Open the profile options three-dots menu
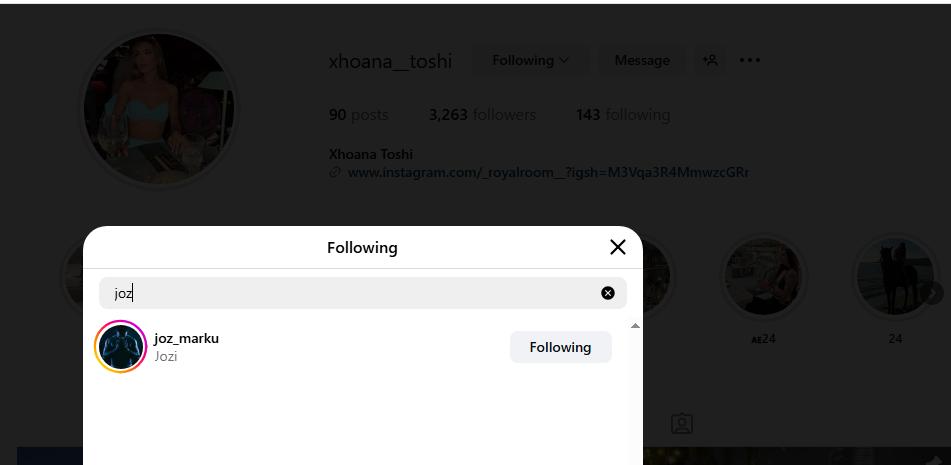 point(750,60)
